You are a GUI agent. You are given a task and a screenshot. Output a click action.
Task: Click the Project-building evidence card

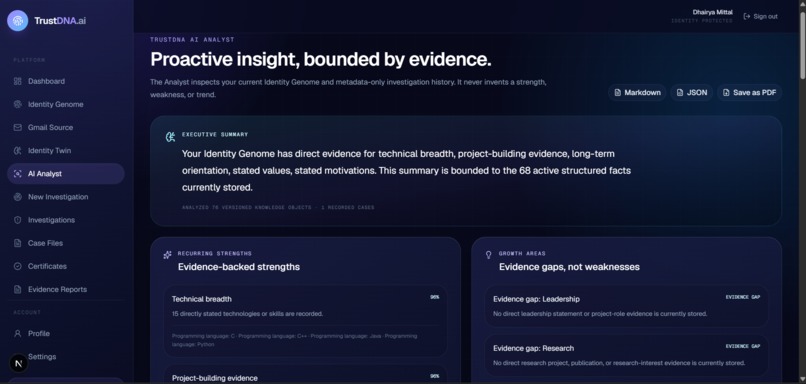pos(305,375)
